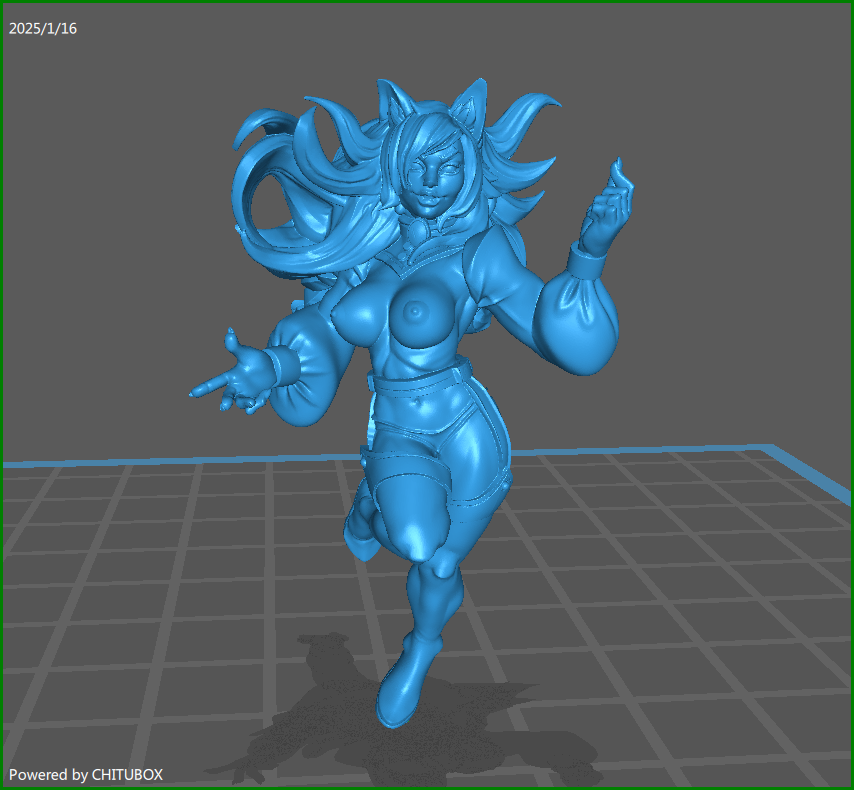The image size is (854, 790).
Task: Click the figure's raised knee
Action: tap(415, 535)
